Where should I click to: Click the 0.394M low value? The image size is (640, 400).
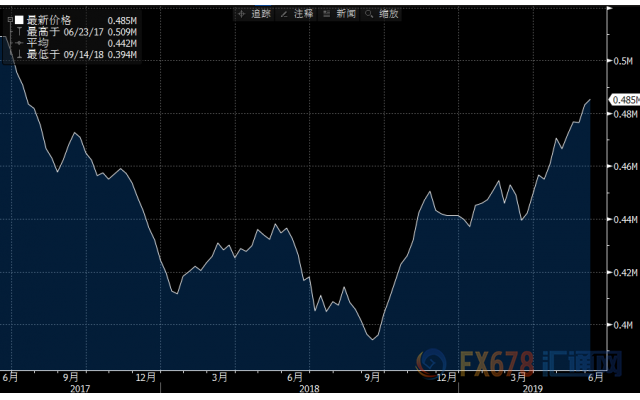click(x=122, y=54)
